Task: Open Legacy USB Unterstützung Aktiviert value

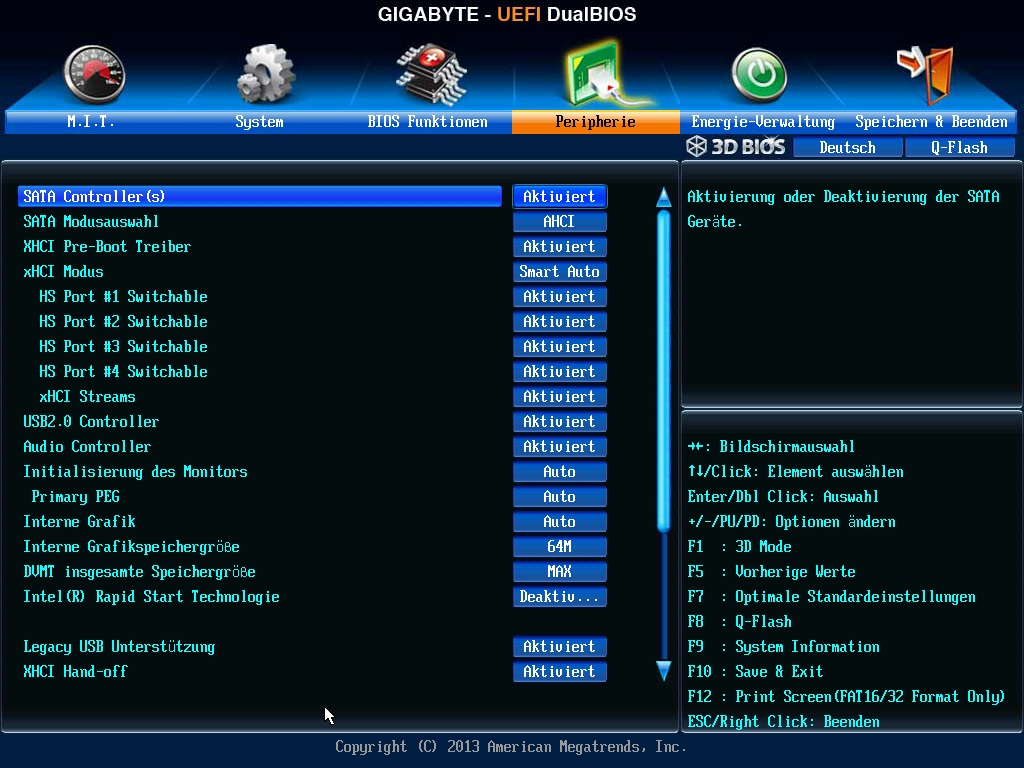Action: click(560, 647)
